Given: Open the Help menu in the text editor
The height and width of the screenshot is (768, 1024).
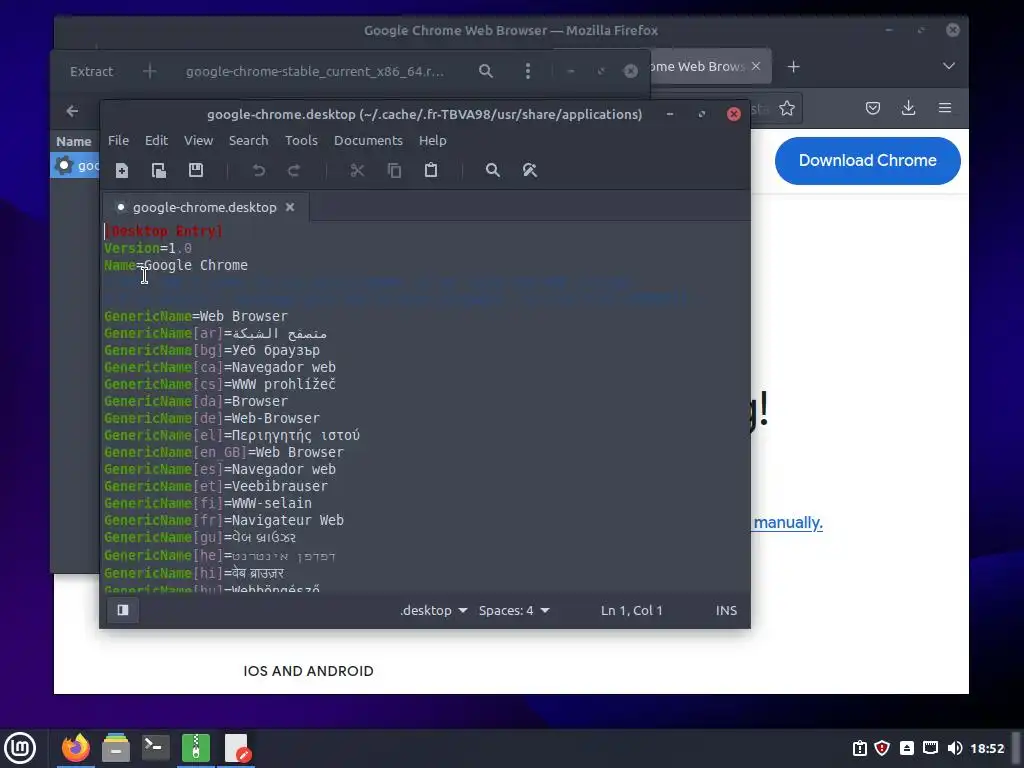Looking at the screenshot, I should 432,140.
